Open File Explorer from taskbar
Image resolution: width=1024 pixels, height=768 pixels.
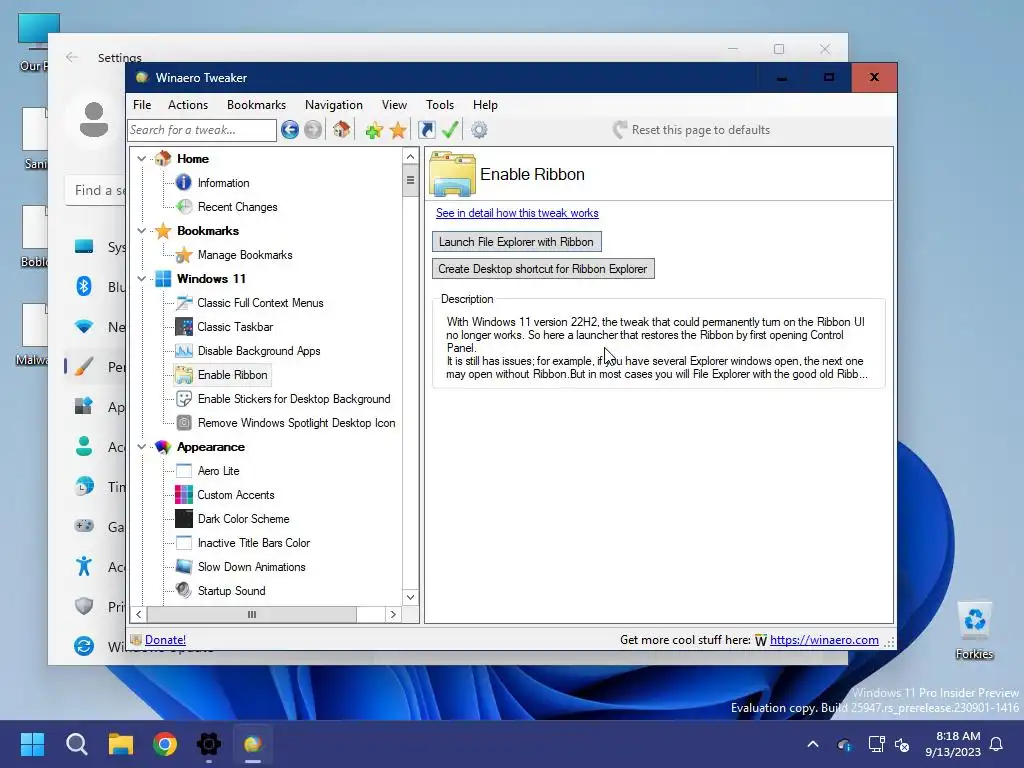pyautogui.click(x=121, y=744)
